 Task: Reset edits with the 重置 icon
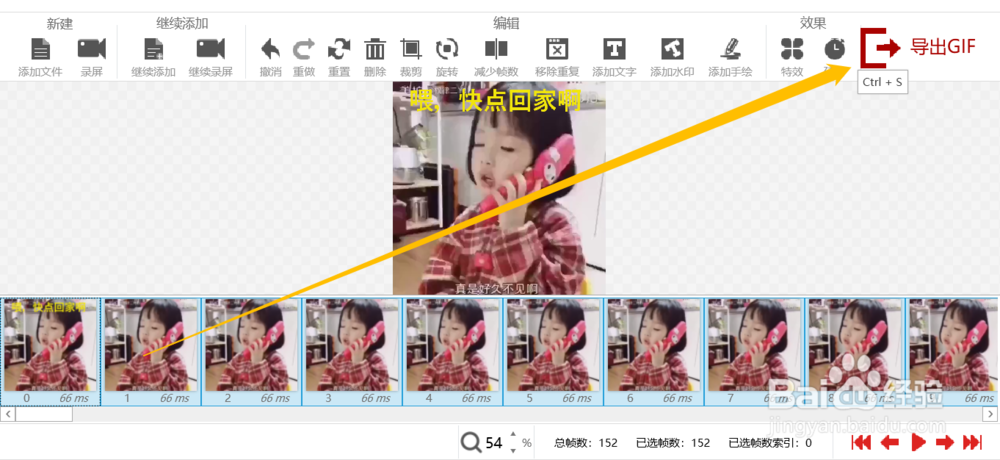(339, 49)
